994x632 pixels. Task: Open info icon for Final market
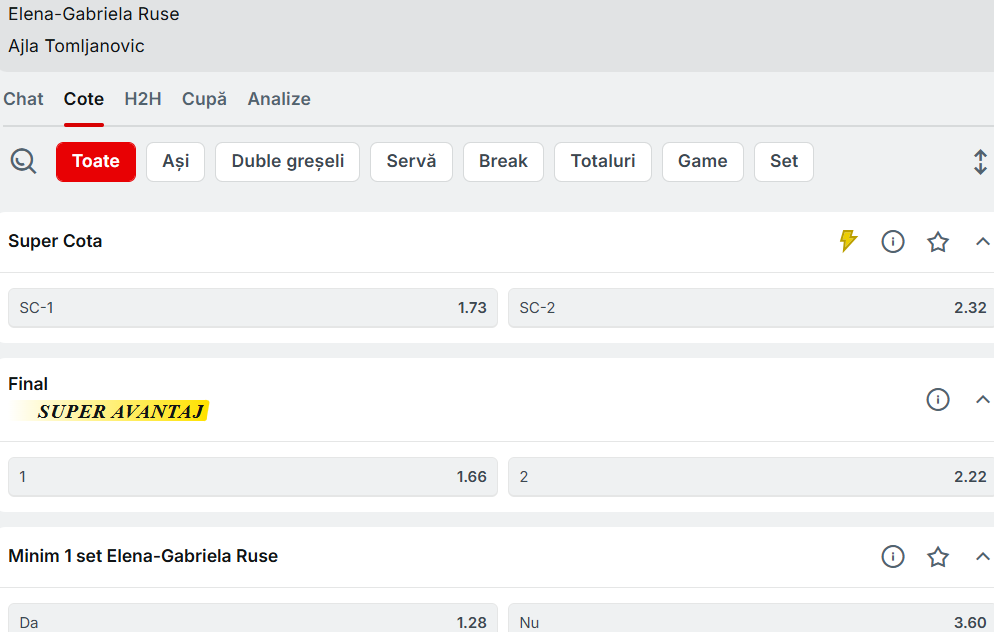click(938, 399)
